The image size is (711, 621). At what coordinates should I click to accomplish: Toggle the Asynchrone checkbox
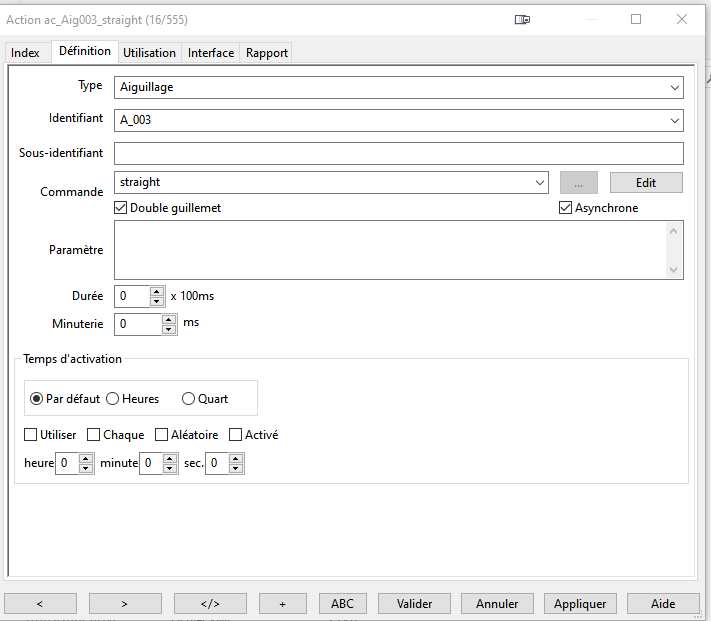coord(566,208)
